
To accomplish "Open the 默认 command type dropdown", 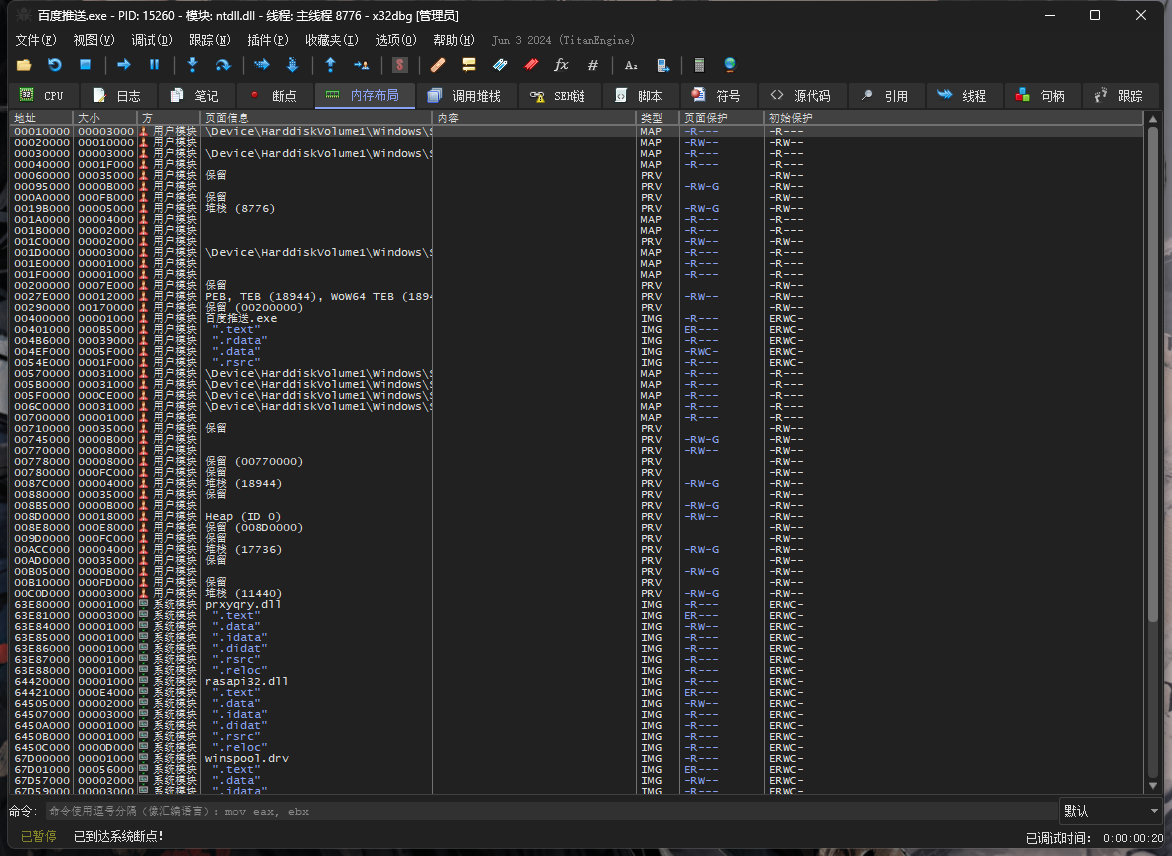I will 1111,811.
